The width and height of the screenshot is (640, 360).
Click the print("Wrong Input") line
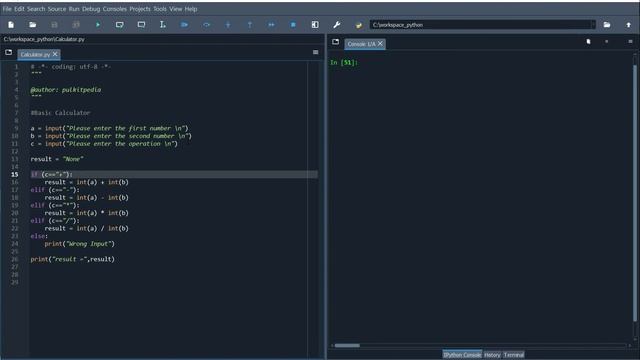[x=80, y=244]
